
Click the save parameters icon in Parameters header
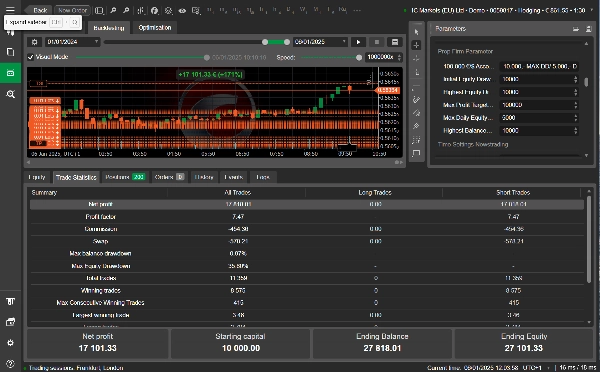[x=589, y=29]
